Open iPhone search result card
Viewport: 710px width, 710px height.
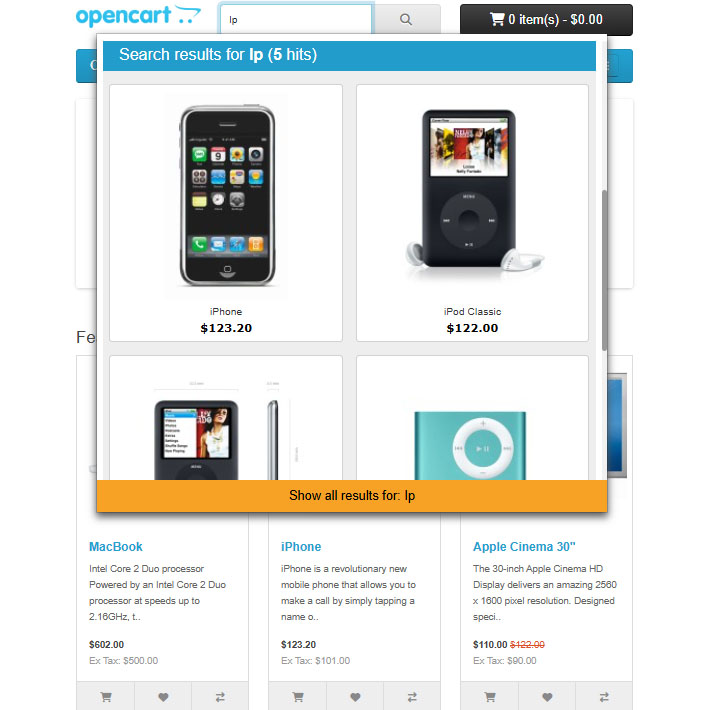point(226,213)
